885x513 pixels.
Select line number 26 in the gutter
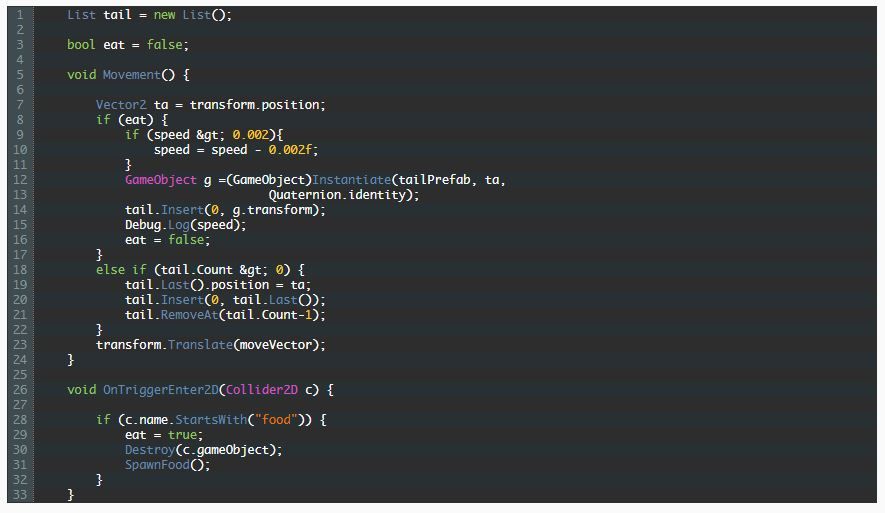pos(19,389)
